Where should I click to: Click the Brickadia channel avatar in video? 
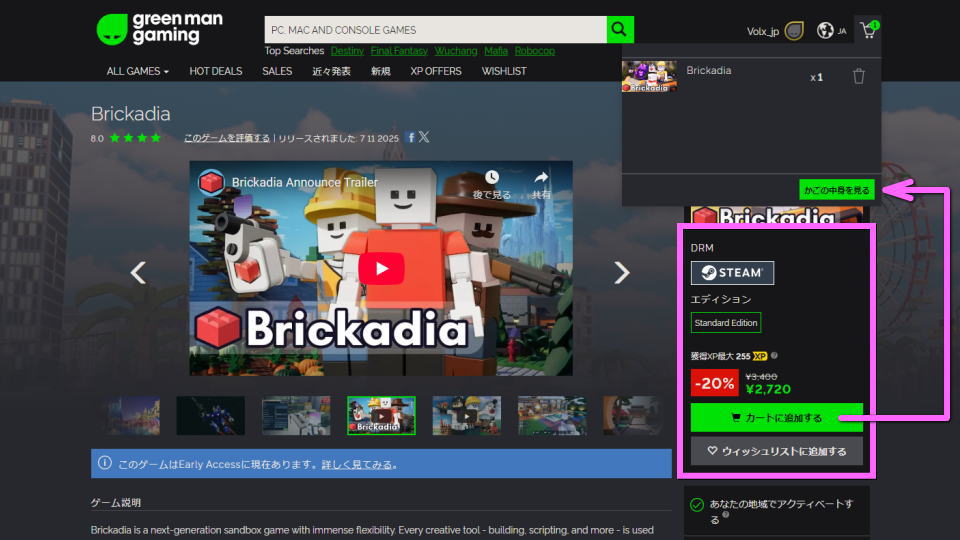tap(211, 182)
